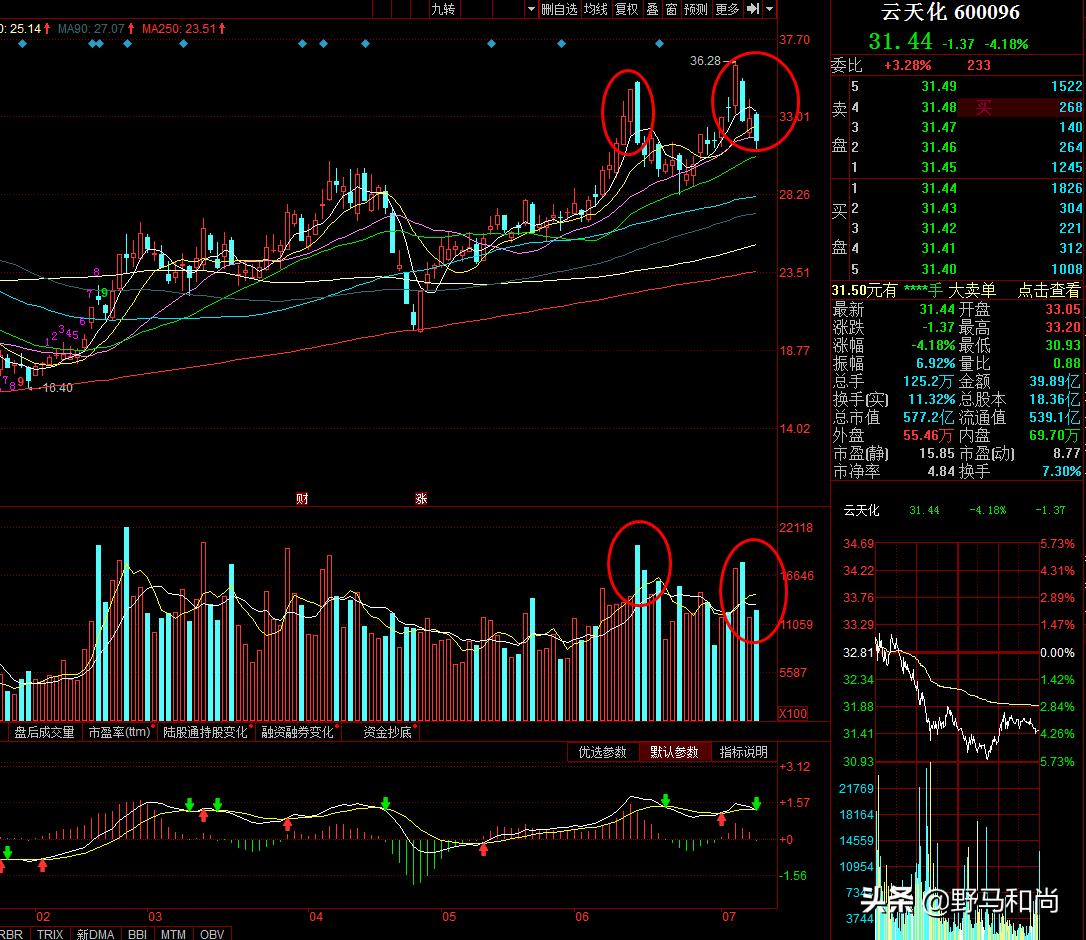
Task: Click the 点击查看 link
Action: tap(1049, 290)
